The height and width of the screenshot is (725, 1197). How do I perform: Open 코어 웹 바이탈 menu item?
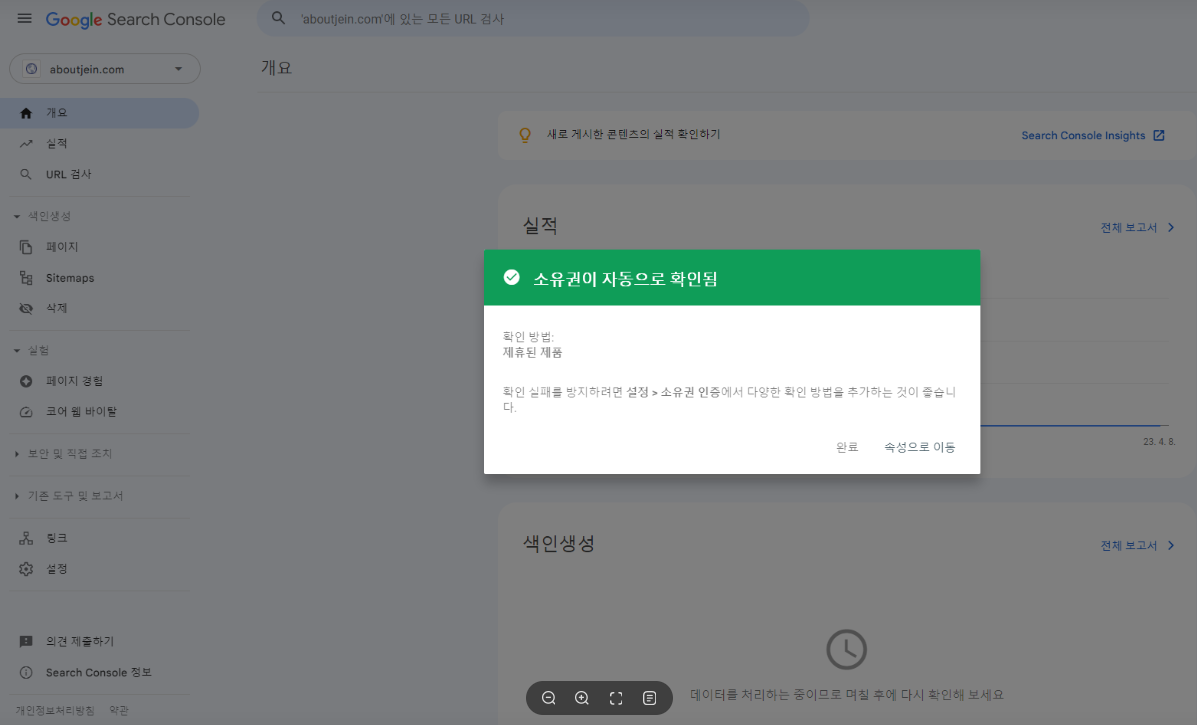pos(99,411)
